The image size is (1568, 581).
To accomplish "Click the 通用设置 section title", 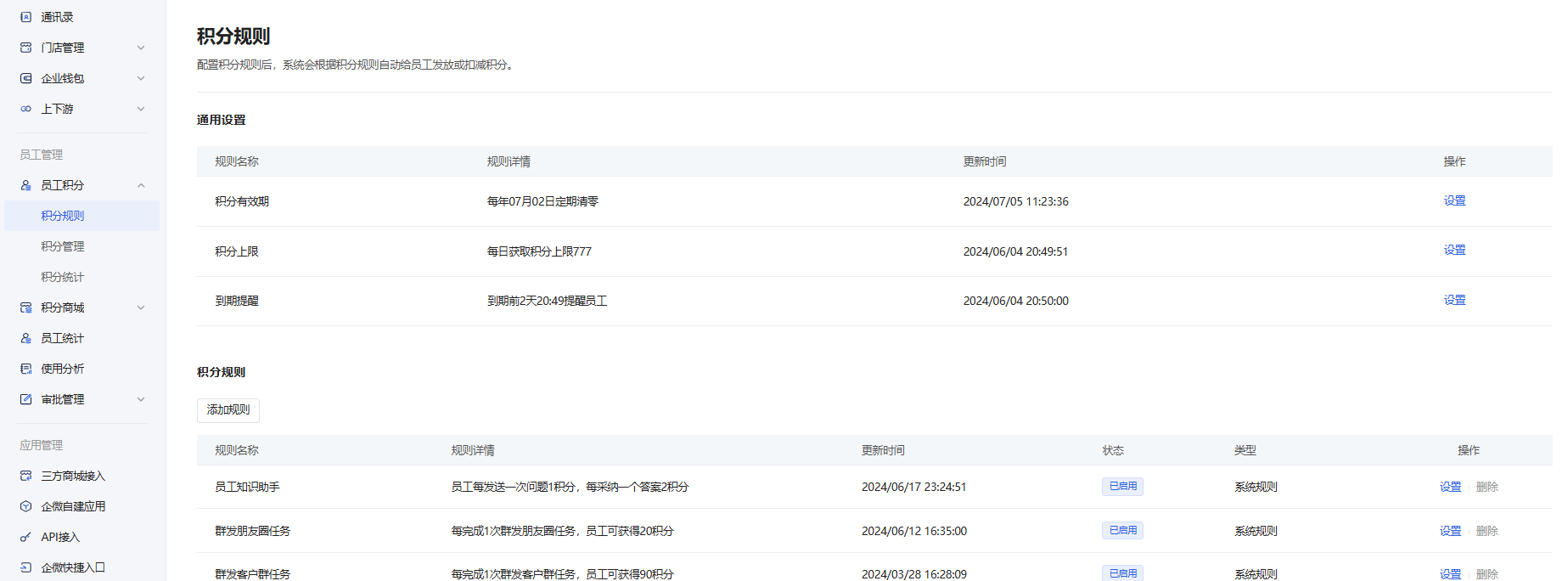I will click(x=222, y=120).
